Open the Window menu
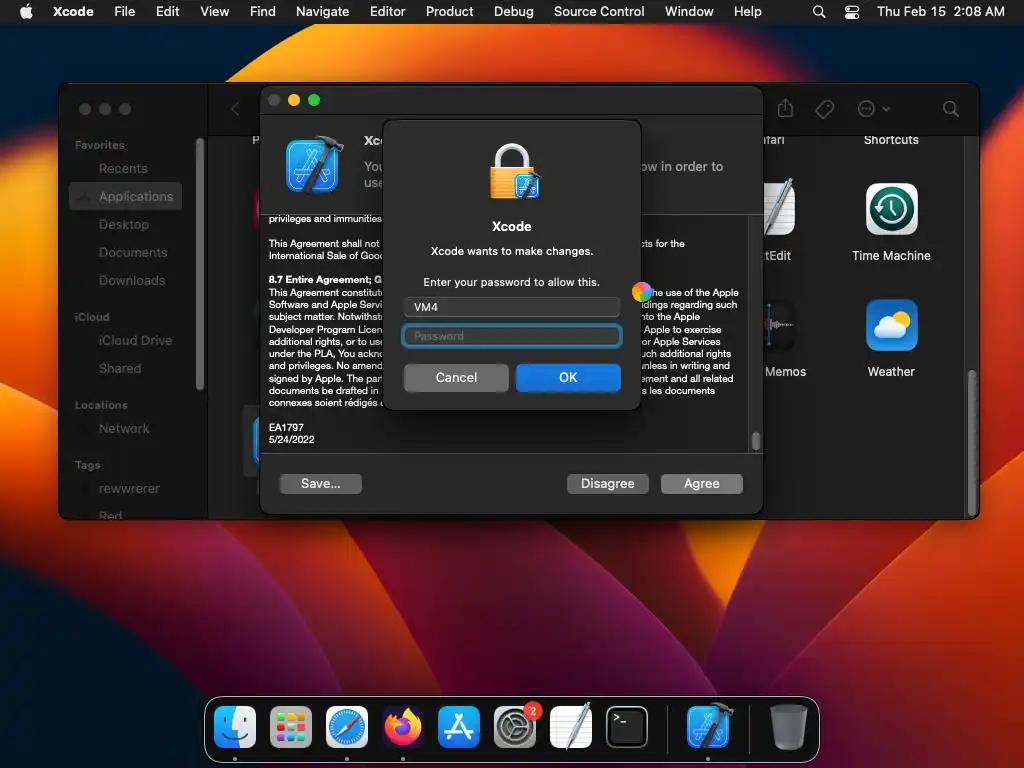Viewport: 1024px width, 768px height. [689, 11]
